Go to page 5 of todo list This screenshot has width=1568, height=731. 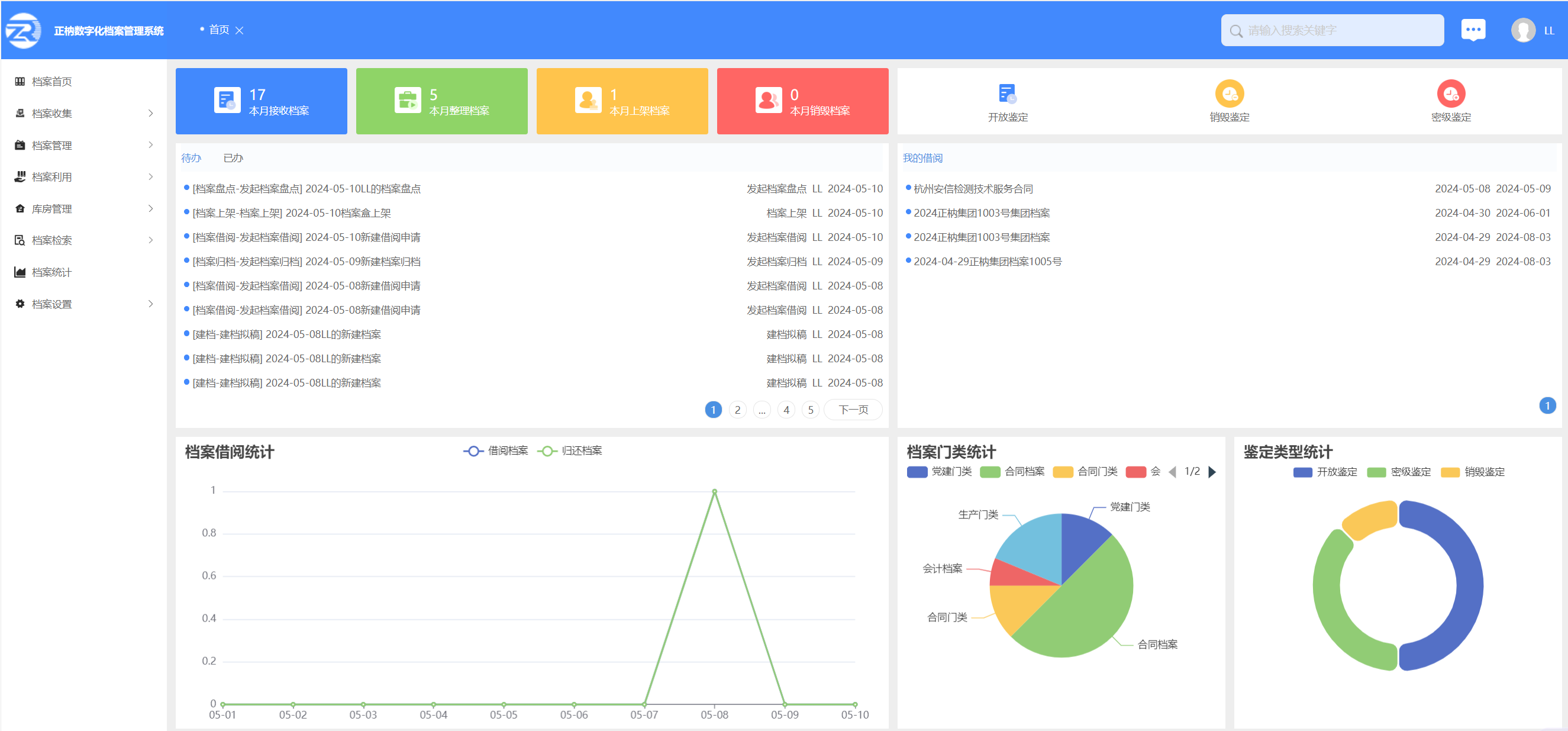pyautogui.click(x=810, y=410)
